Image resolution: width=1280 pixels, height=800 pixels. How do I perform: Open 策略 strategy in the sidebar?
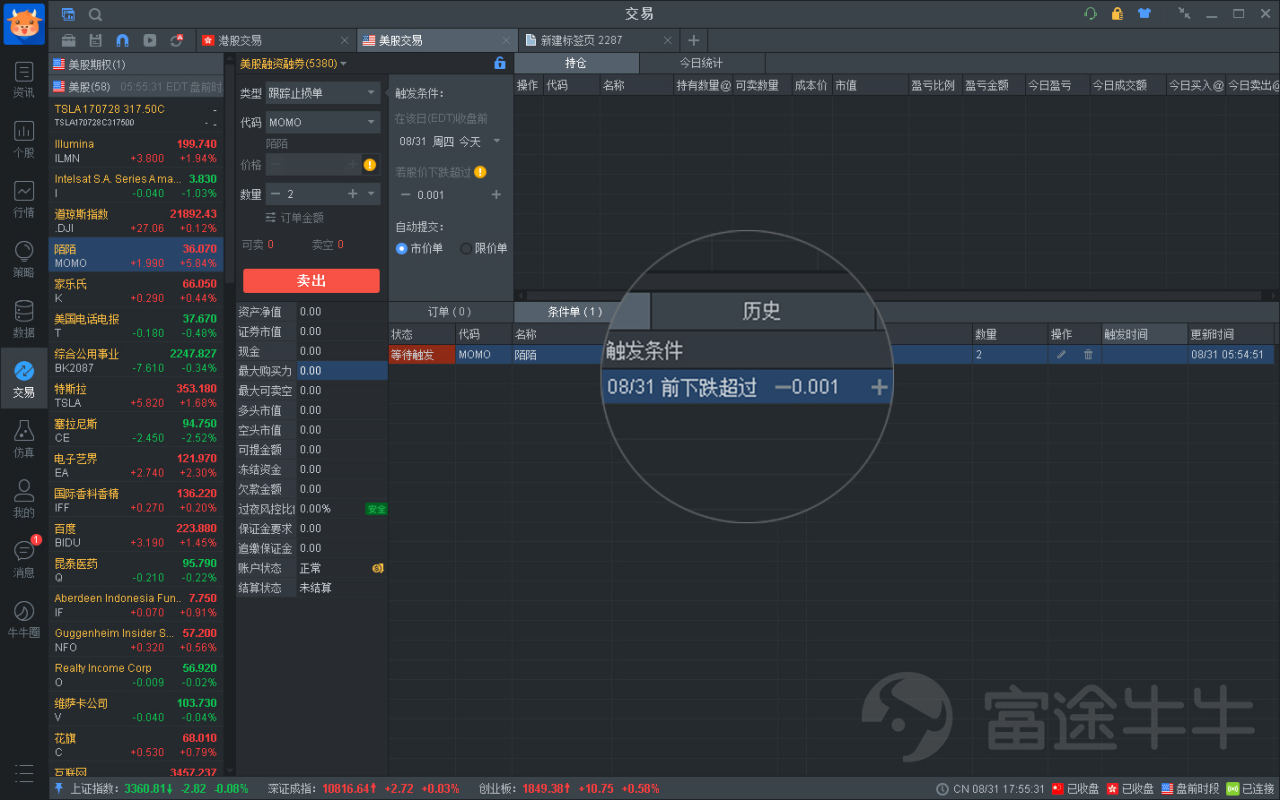(24, 259)
